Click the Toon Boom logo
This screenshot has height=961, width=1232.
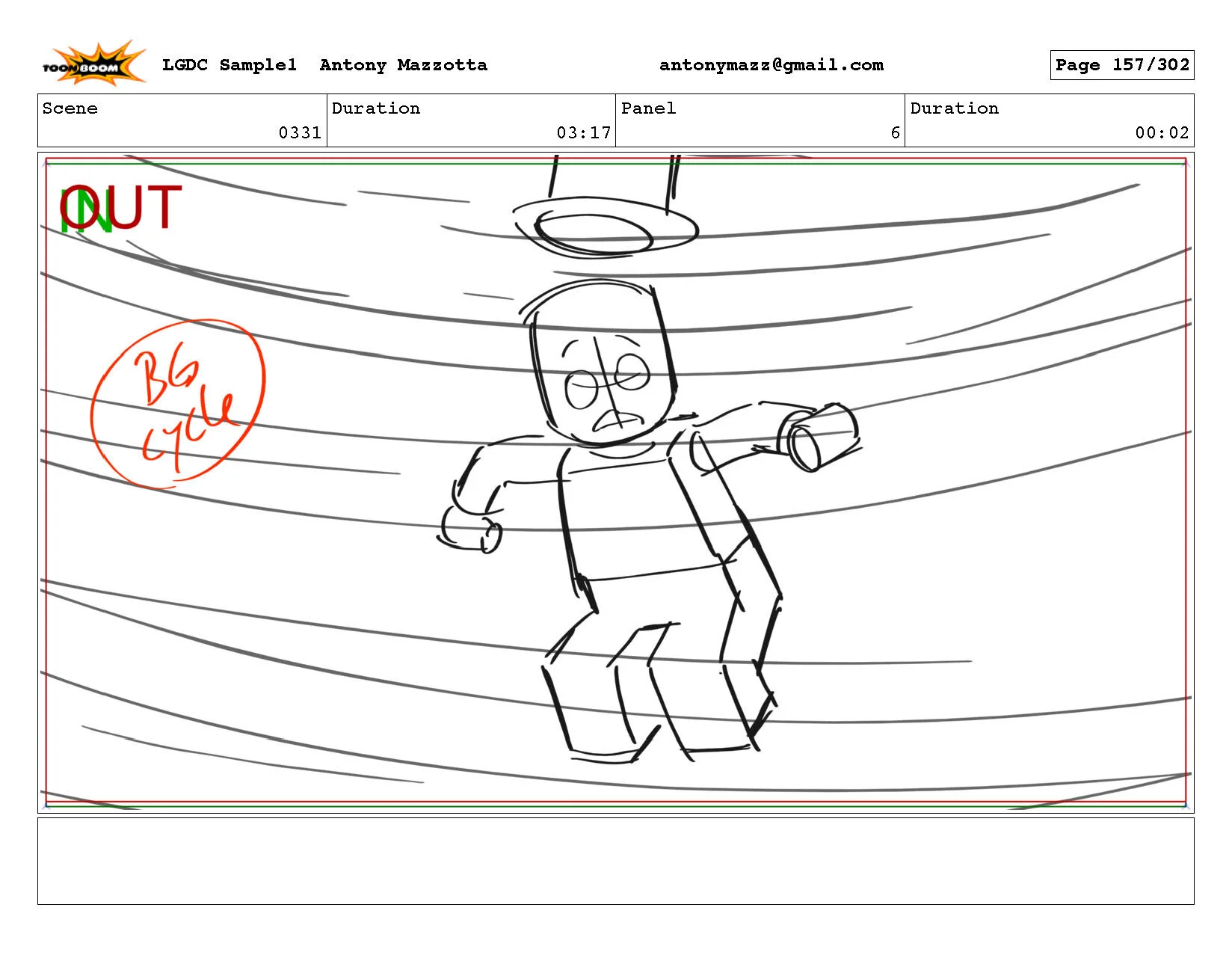point(93,63)
